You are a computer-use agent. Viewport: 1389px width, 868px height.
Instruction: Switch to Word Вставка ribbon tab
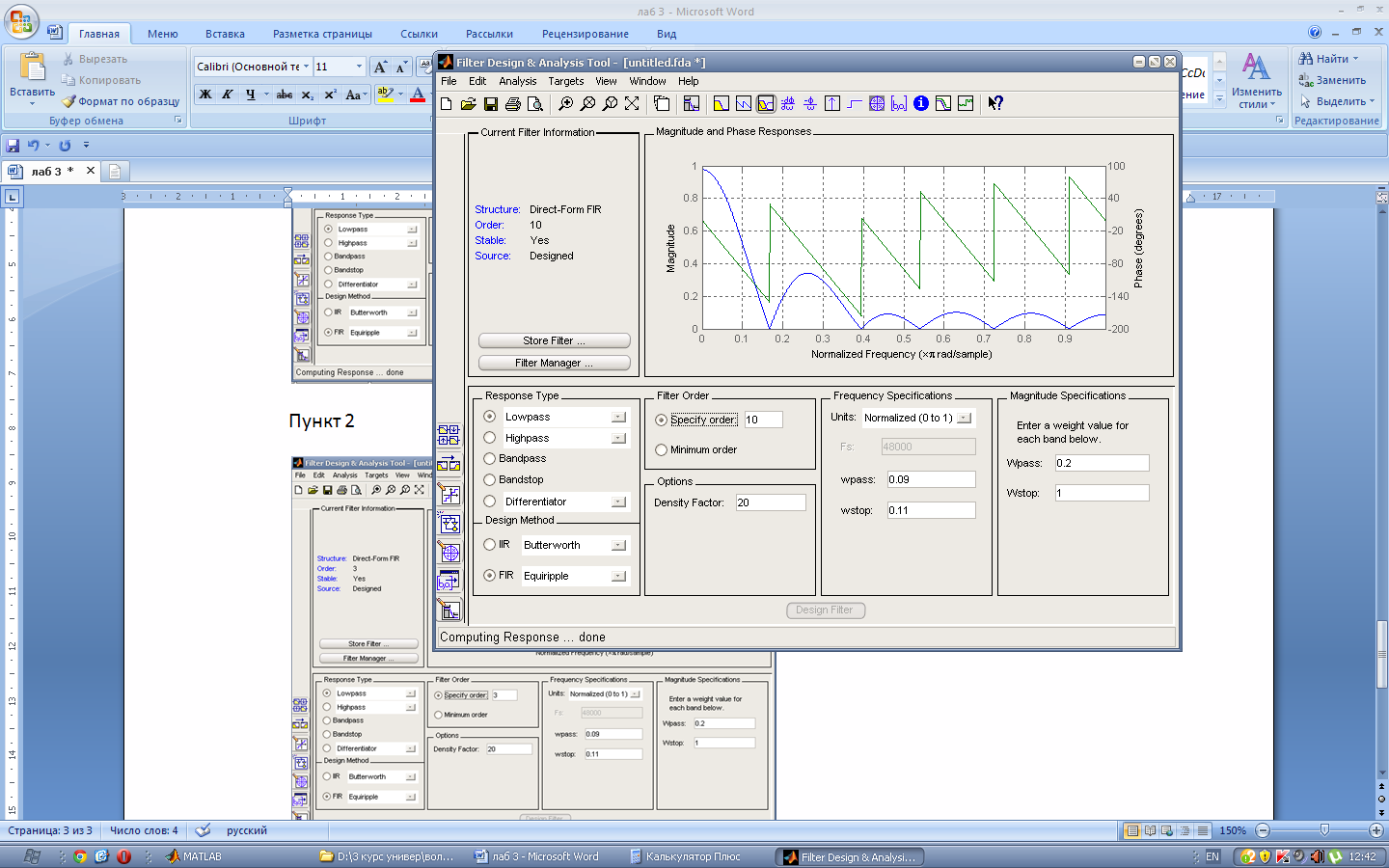tap(225, 34)
